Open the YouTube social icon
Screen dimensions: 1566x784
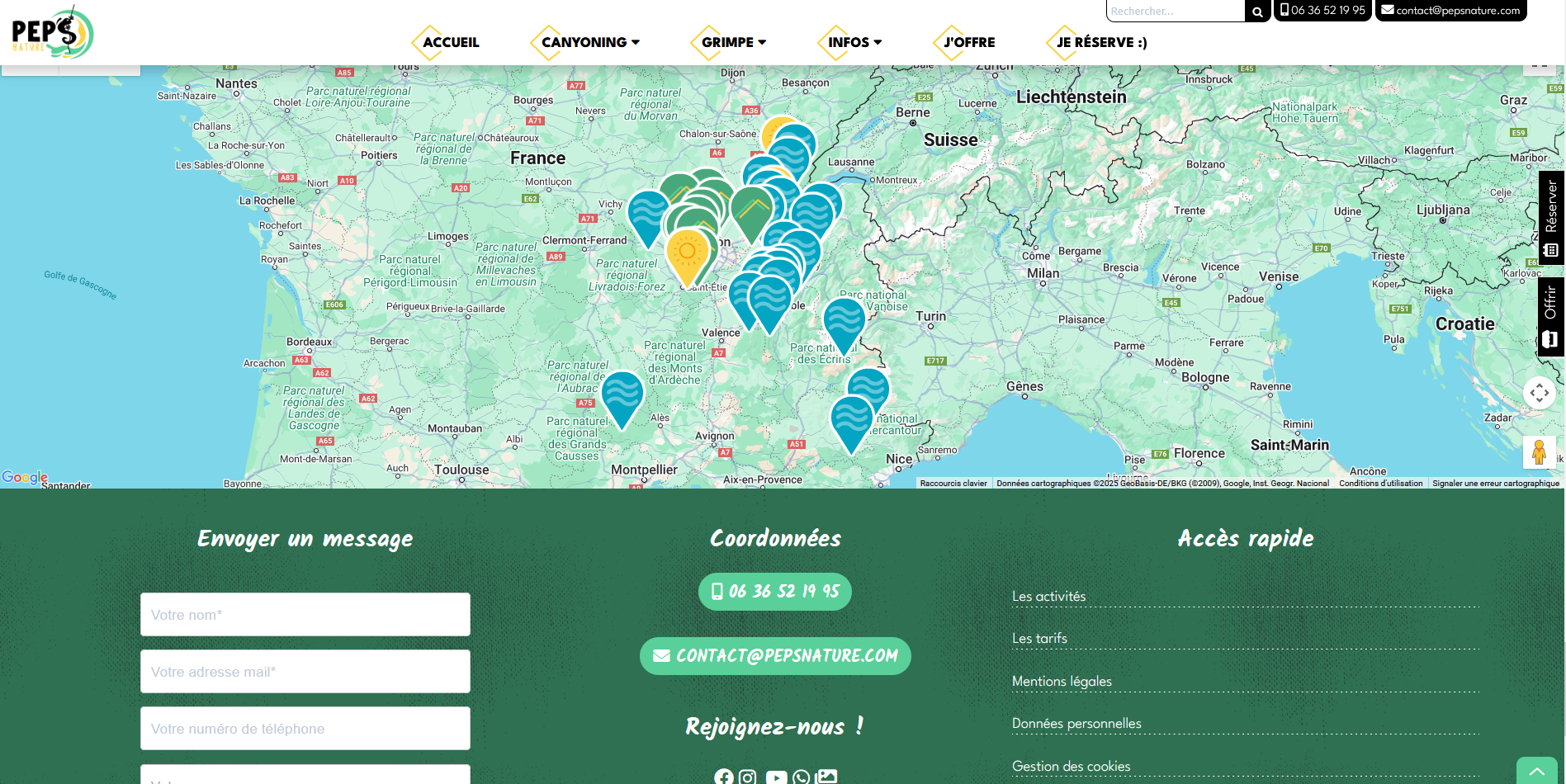(776, 777)
